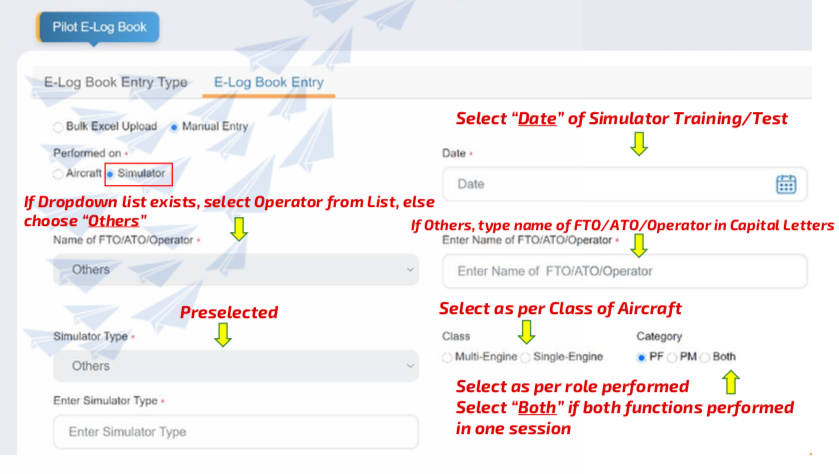
Task: Select Aircraft under Performed on
Action: [x=58, y=174]
